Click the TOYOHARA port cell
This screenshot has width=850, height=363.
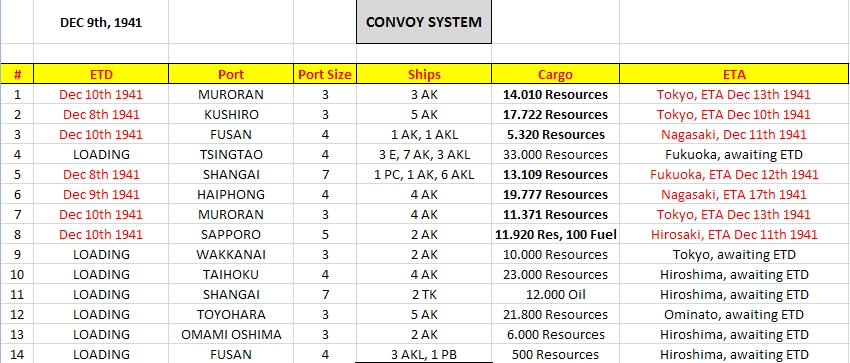click(x=231, y=314)
